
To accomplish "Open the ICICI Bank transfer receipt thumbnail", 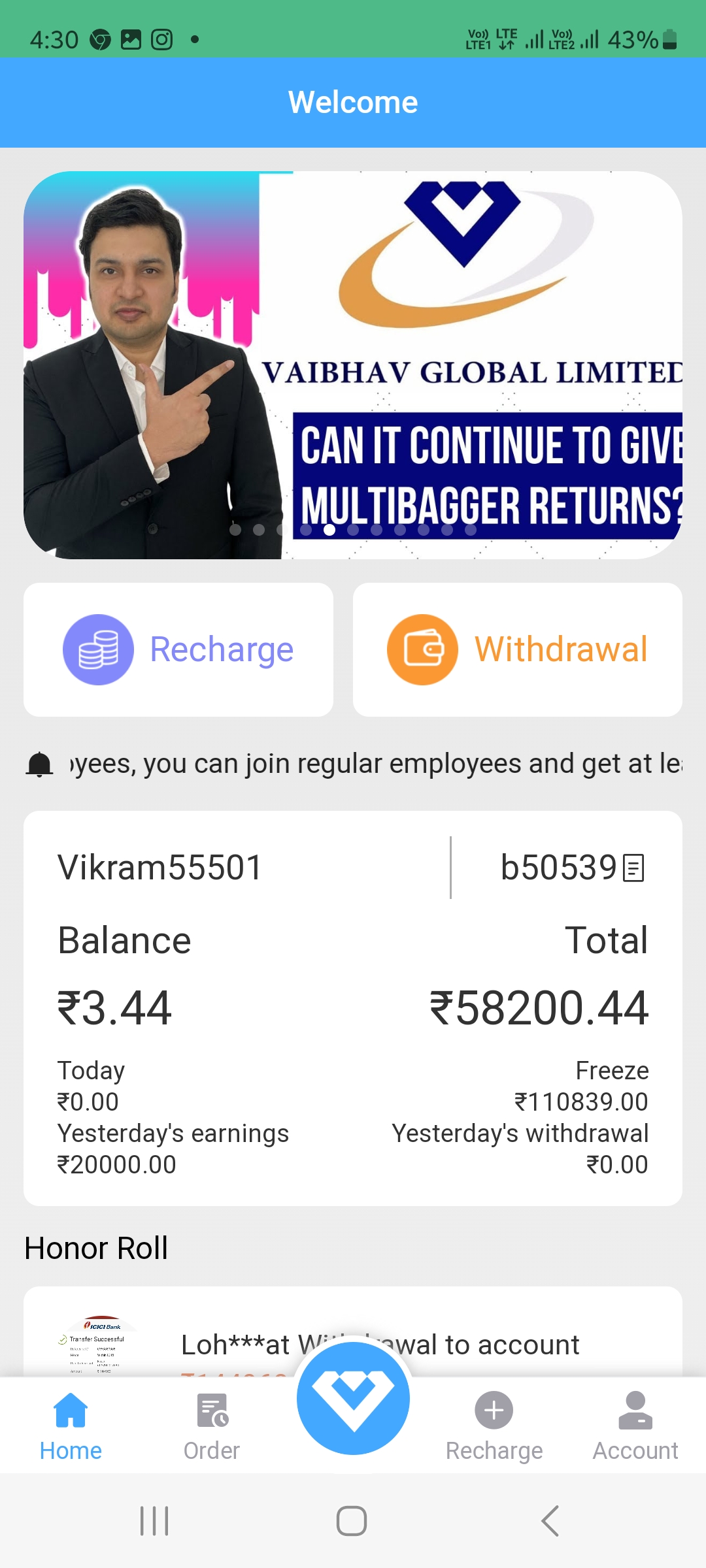I will (97, 1346).
